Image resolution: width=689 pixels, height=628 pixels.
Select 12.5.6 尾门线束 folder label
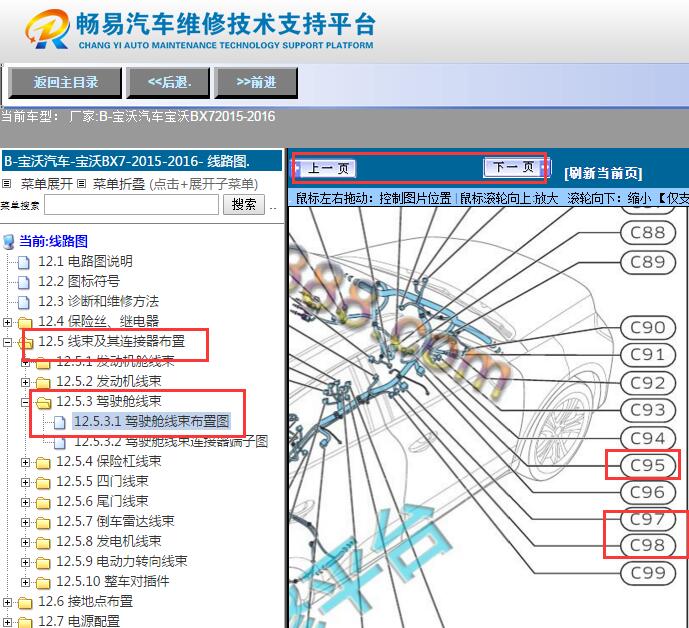click(x=102, y=501)
